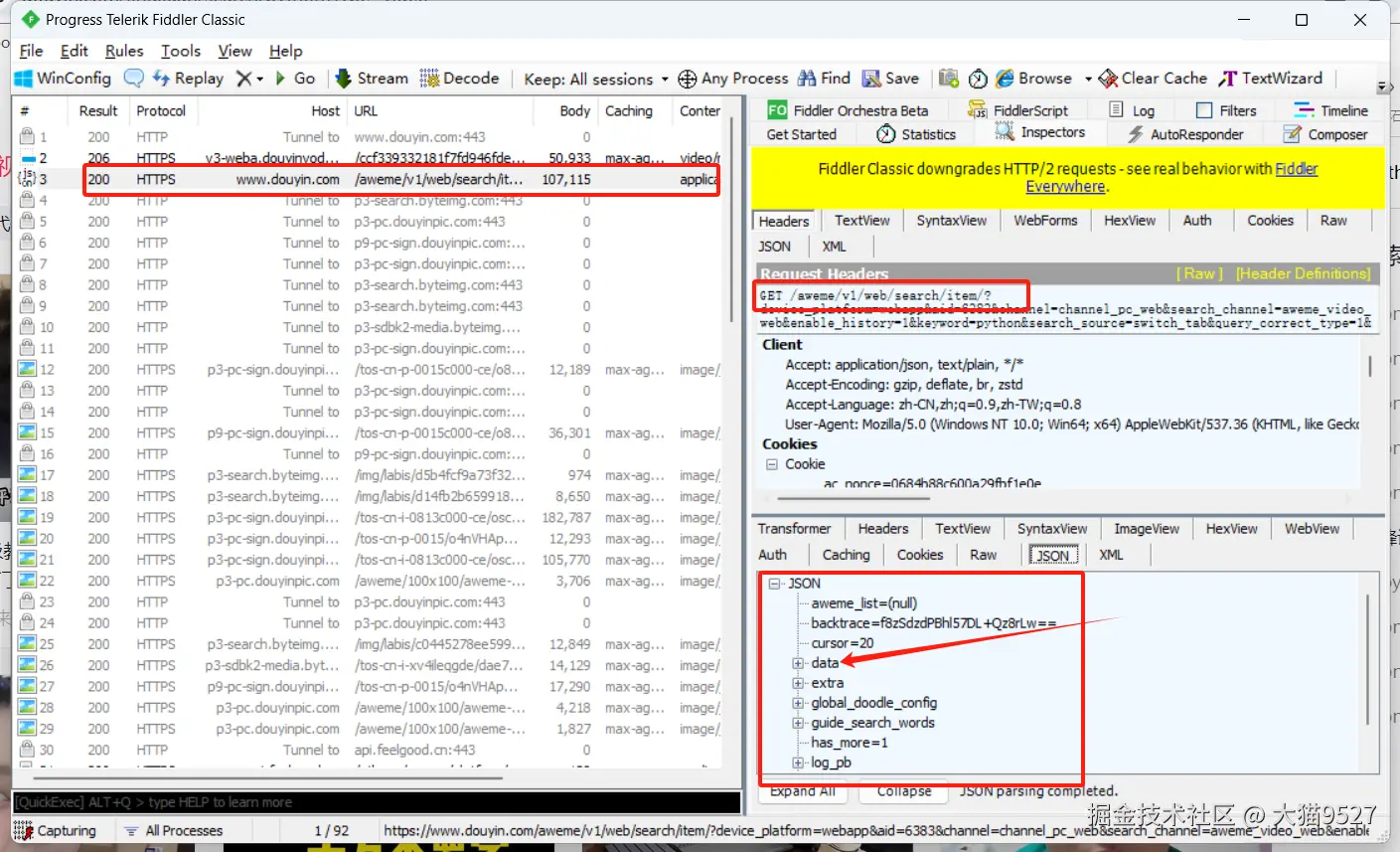Expand the log_pb JSON node
Viewport: 1400px width, 852px height.
coord(797,763)
